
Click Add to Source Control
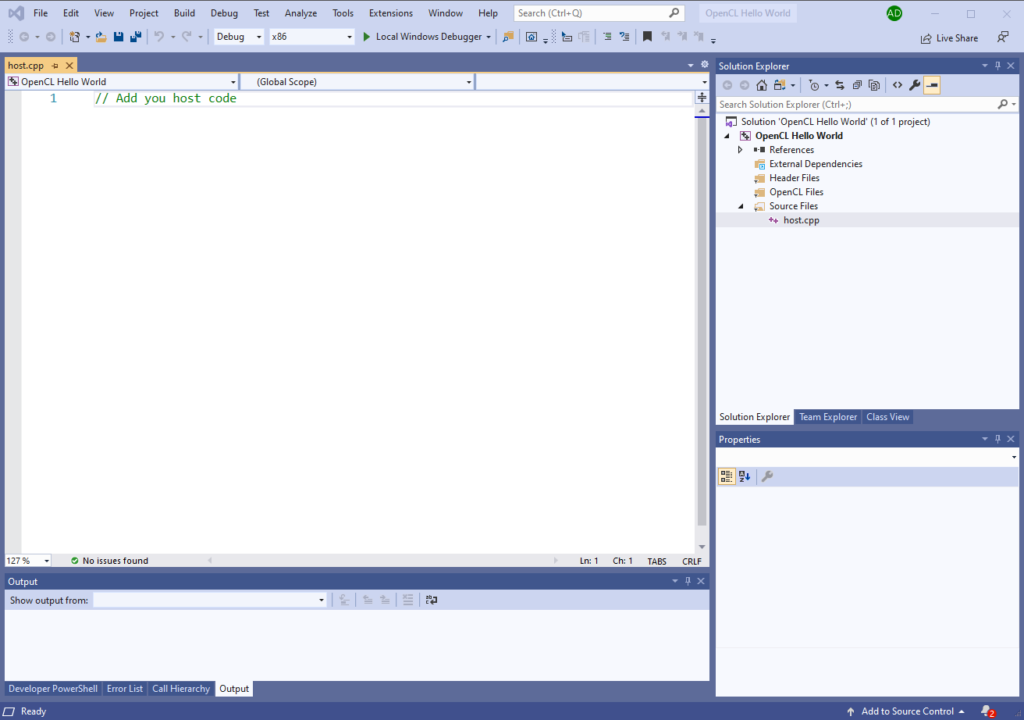pos(907,712)
